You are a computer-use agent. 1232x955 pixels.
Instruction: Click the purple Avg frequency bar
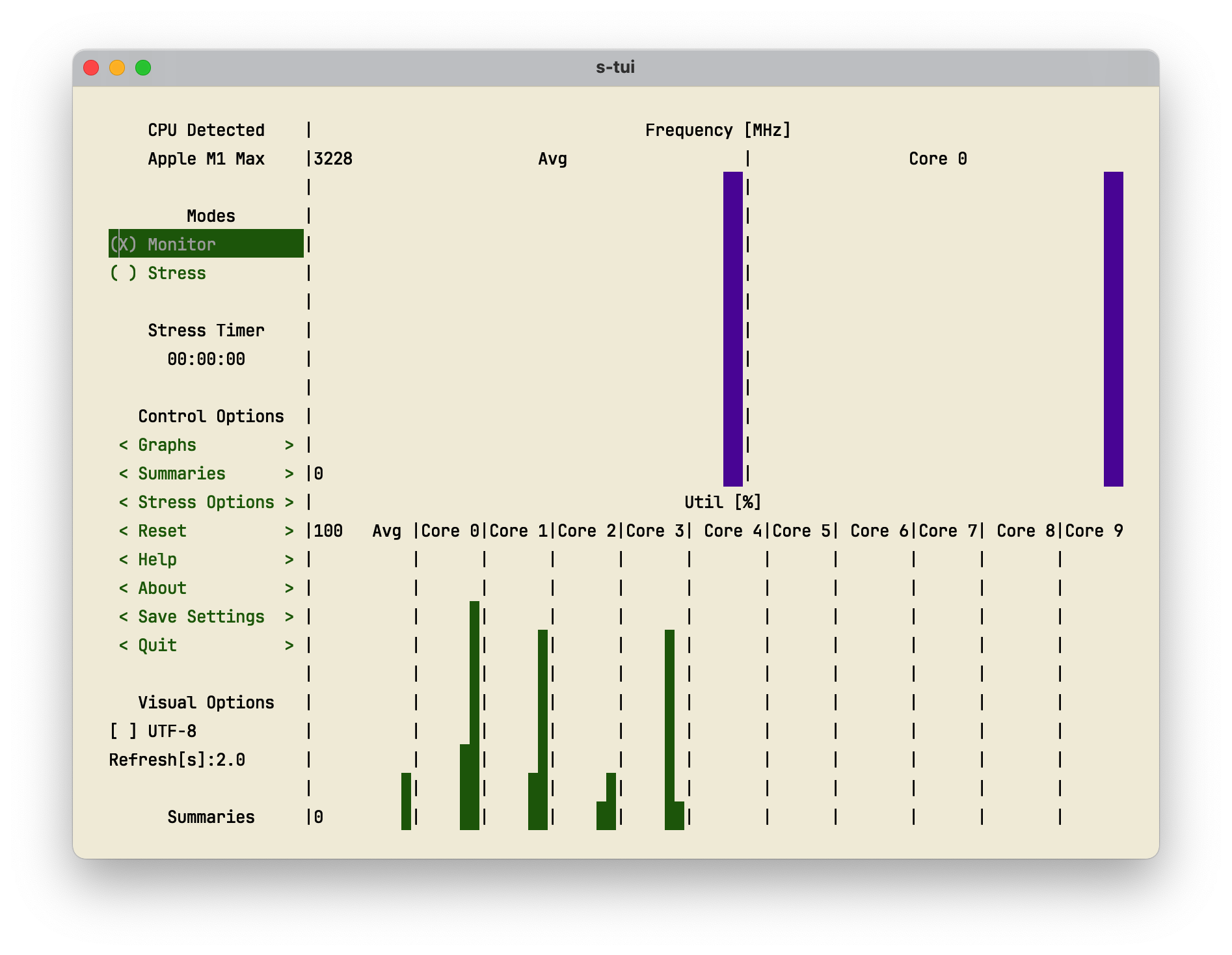(732, 329)
